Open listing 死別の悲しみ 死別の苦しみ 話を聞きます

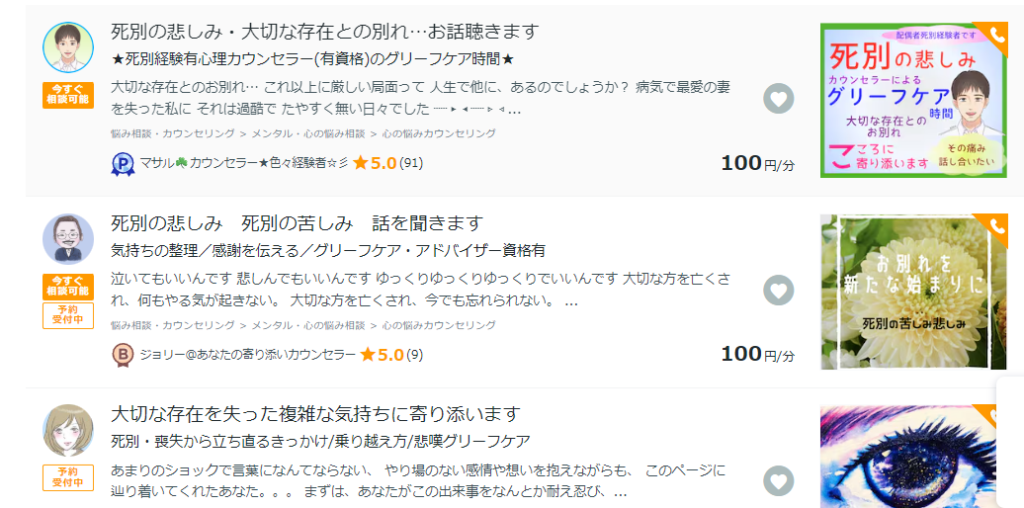point(296,223)
